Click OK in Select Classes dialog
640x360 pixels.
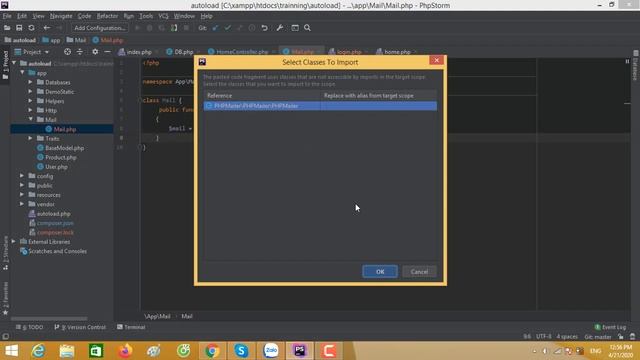380,271
